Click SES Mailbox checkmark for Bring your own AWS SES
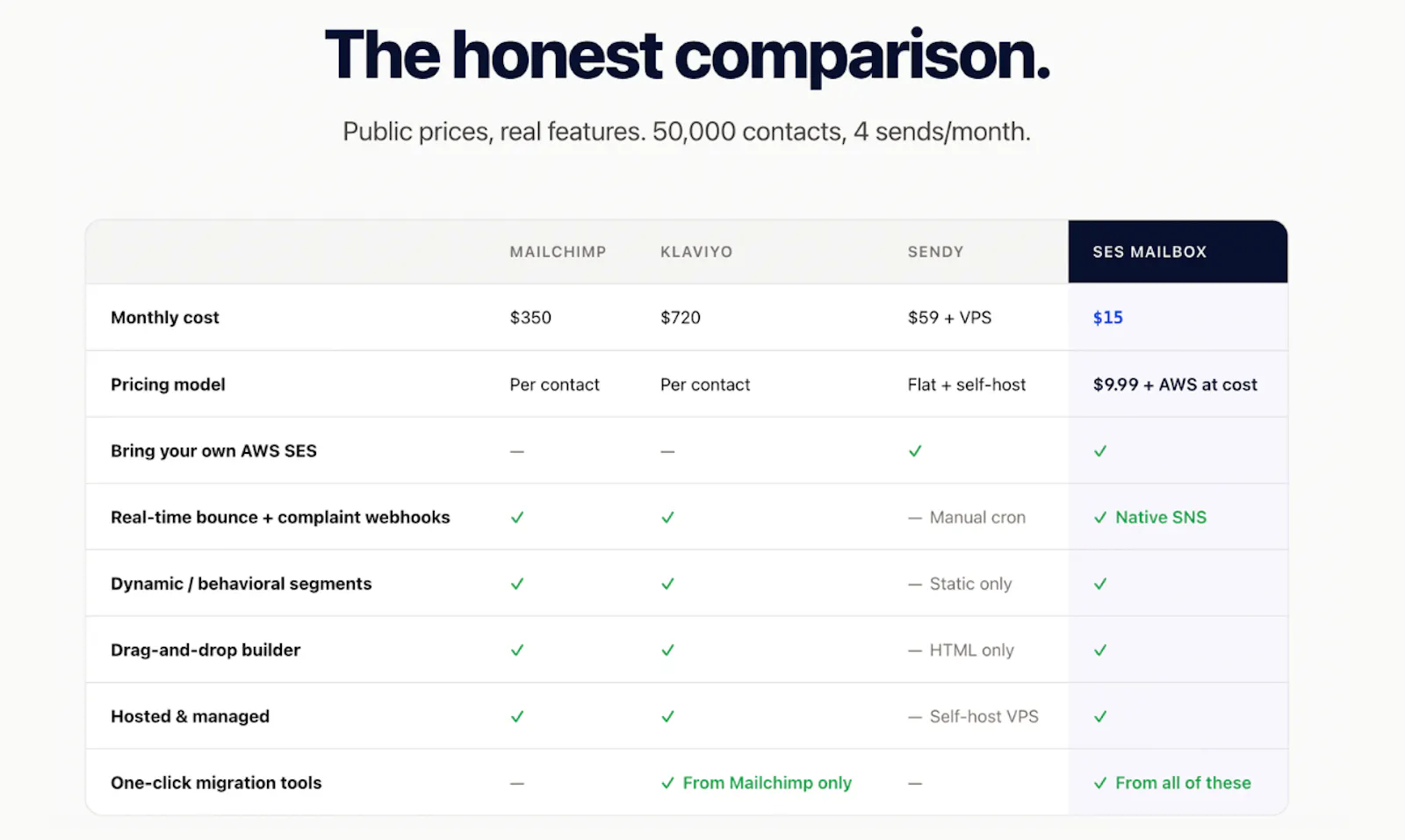This screenshot has width=1405, height=840. tap(1100, 451)
